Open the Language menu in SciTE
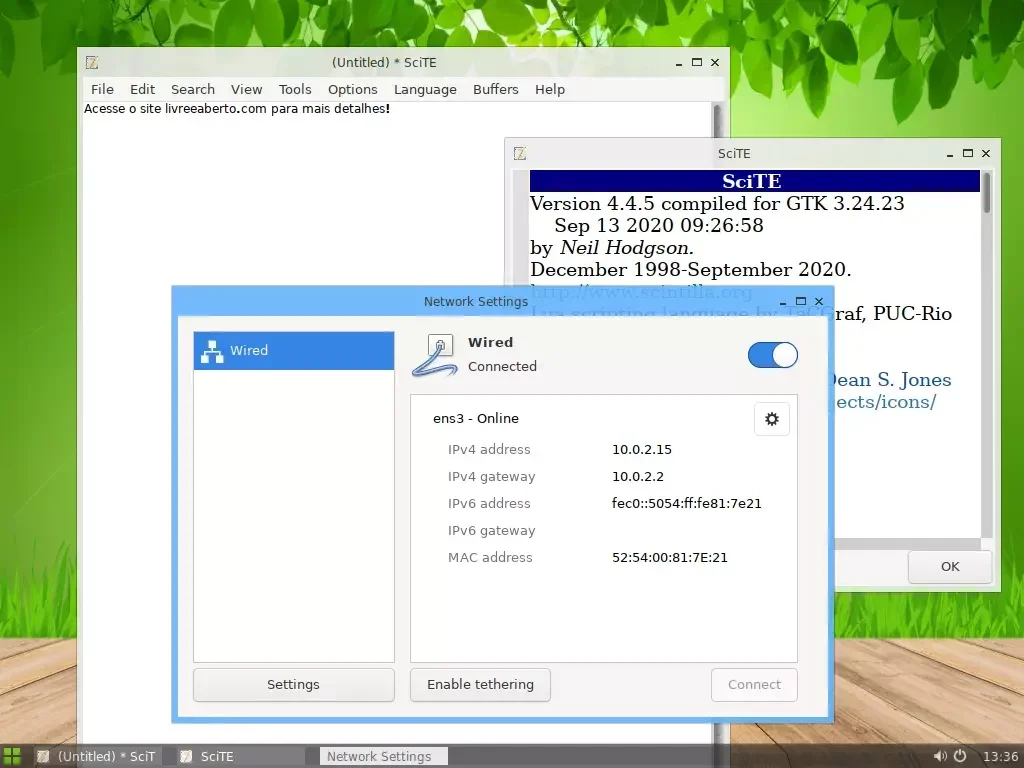 [425, 89]
